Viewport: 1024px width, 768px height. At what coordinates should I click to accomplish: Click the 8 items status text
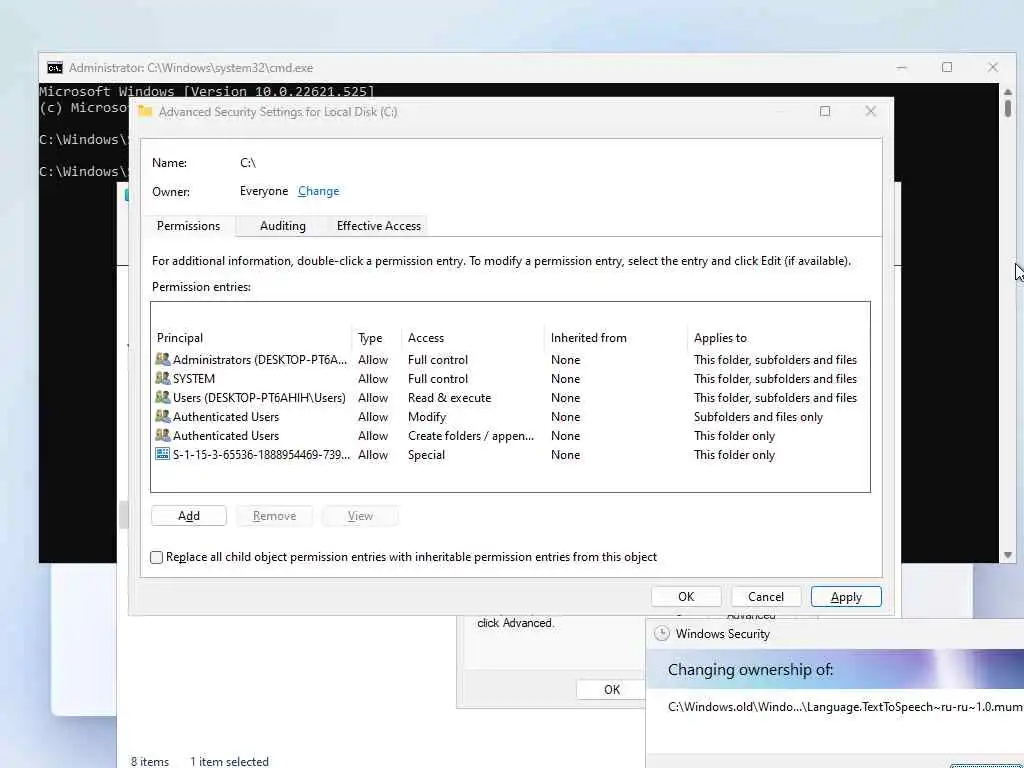tap(150, 761)
